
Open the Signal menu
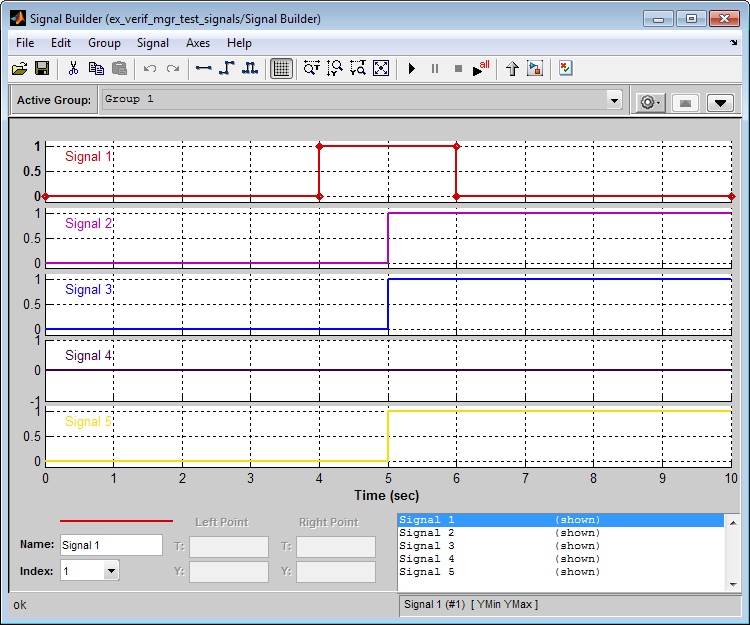[x=153, y=43]
